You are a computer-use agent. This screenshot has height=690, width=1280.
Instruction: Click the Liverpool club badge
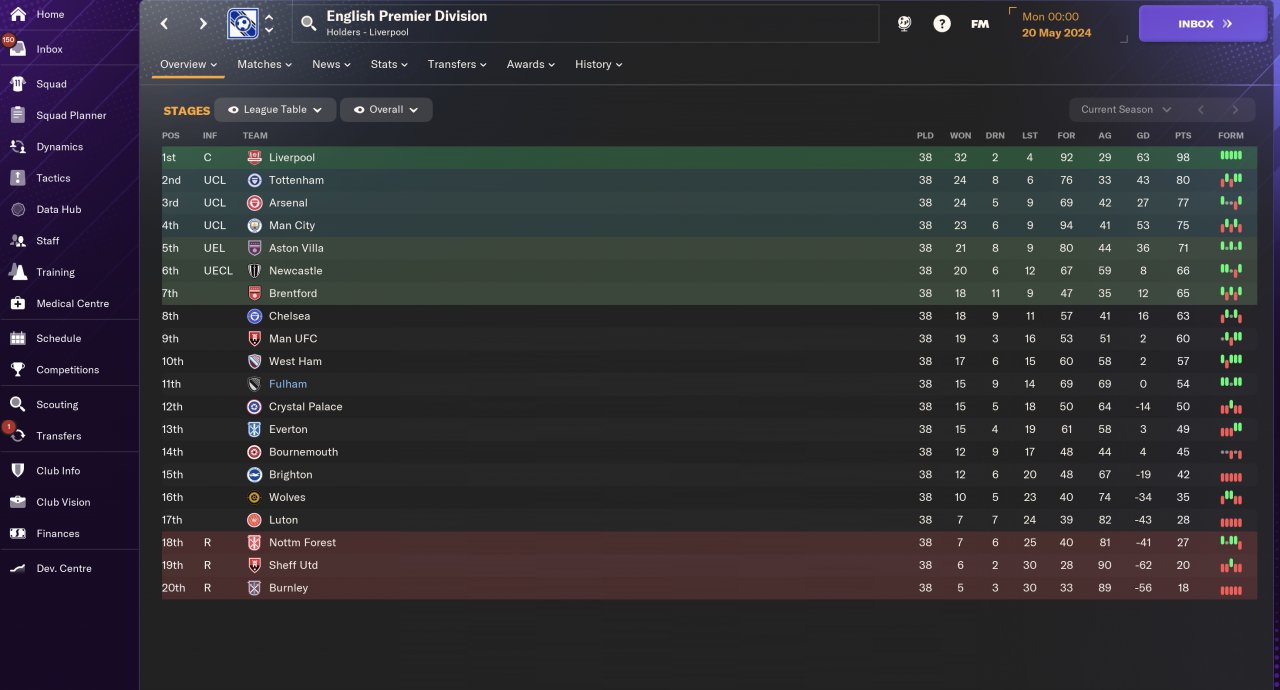[x=254, y=158]
